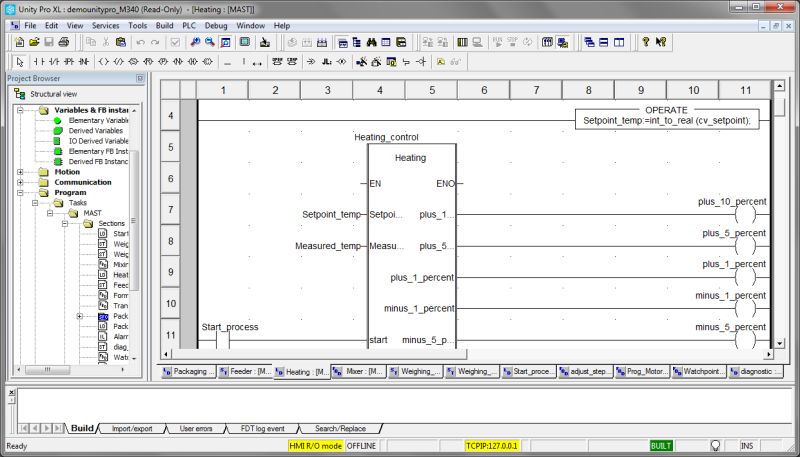Viewport: 800px width, 457px height.
Task: Switch to the Packaging section tab
Action: point(189,372)
